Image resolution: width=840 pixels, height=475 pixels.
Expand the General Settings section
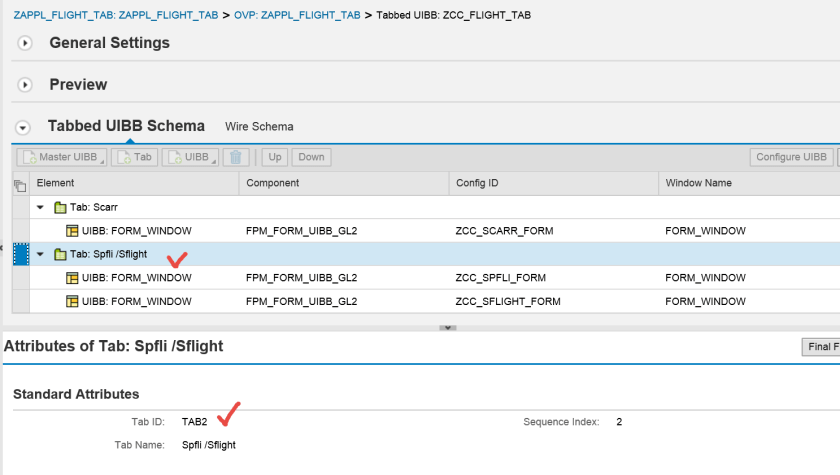26,43
